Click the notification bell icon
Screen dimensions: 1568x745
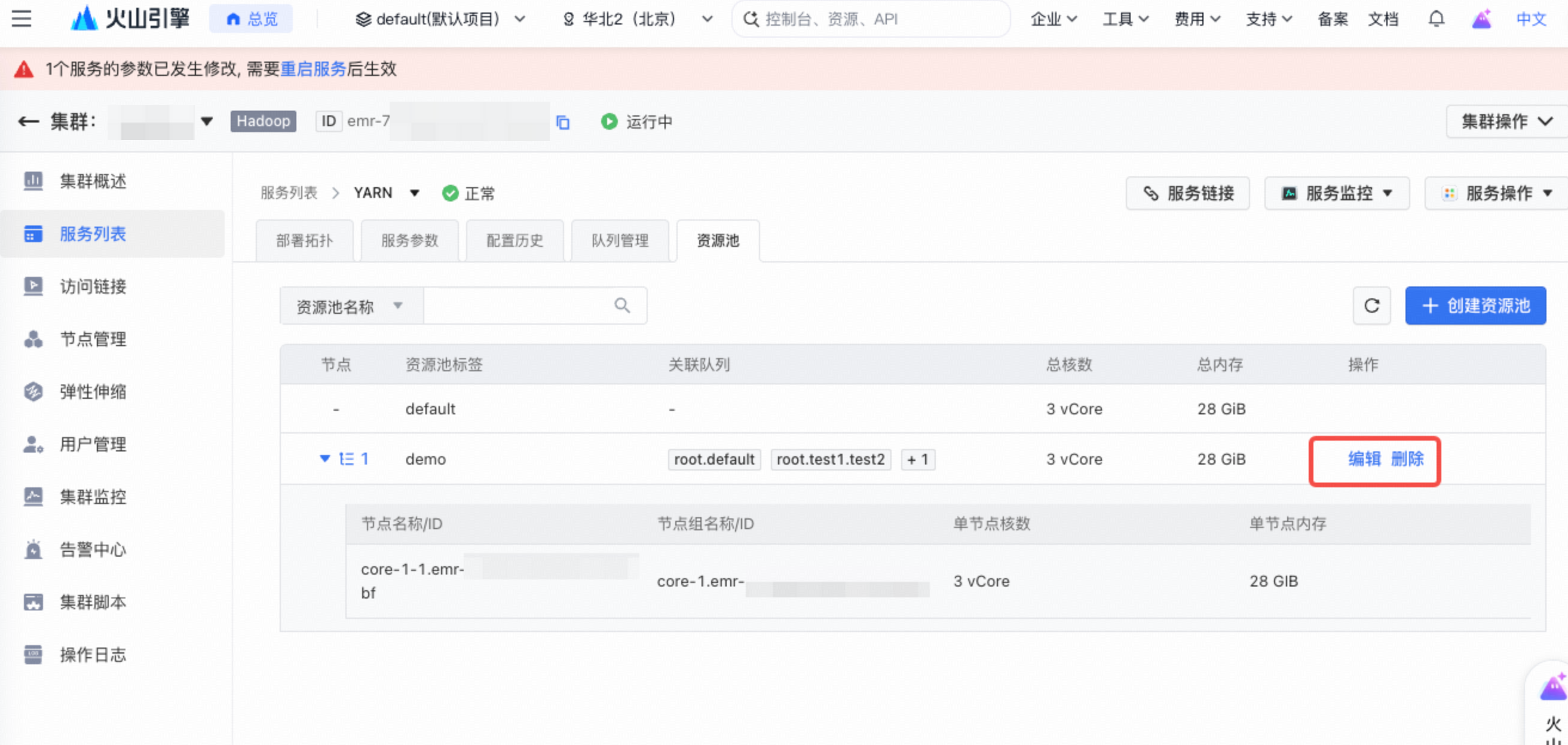pos(1436,20)
